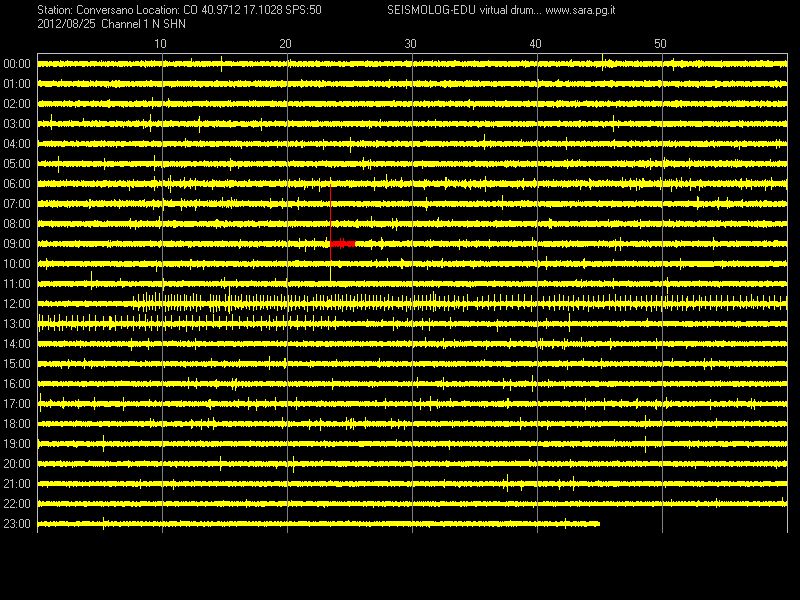This screenshot has height=600, width=800.
Task: Click the 23:00 hour row label
Action: (17, 524)
